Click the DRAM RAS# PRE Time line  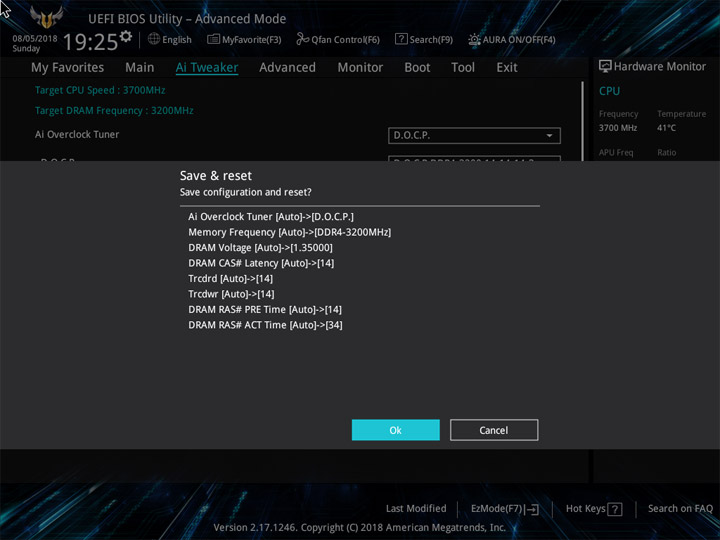point(265,309)
